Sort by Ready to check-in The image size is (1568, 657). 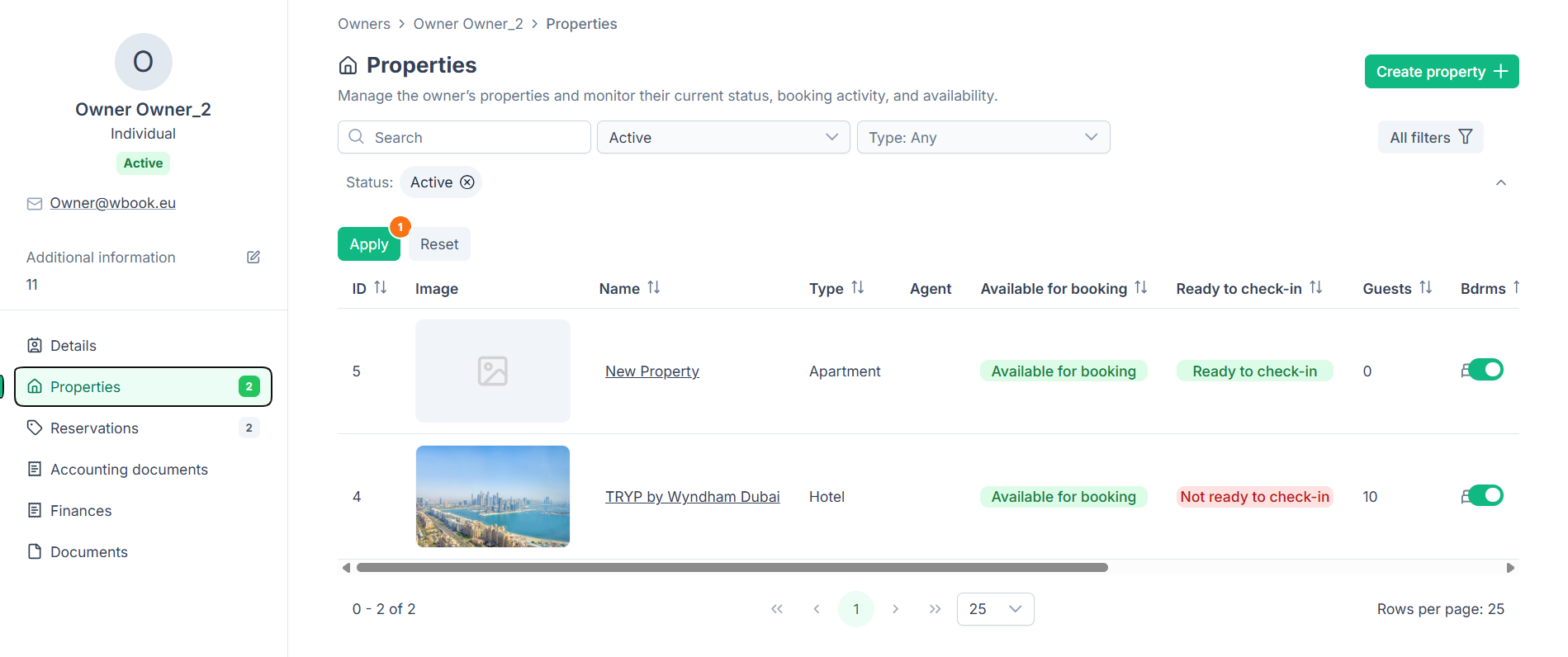[1316, 288]
